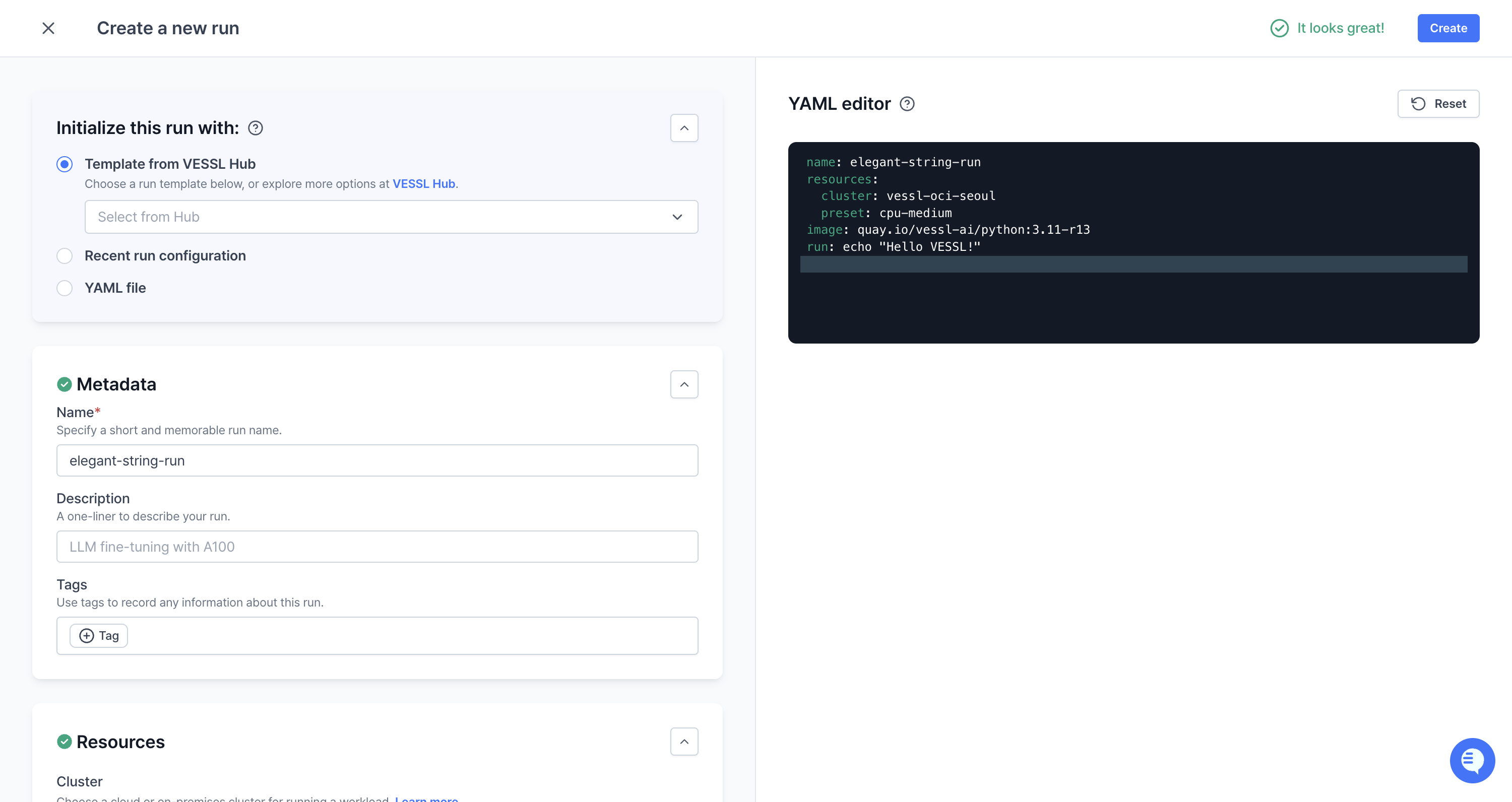The width and height of the screenshot is (1512, 802).
Task: Select Recent run configuration radio option
Action: [65, 256]
